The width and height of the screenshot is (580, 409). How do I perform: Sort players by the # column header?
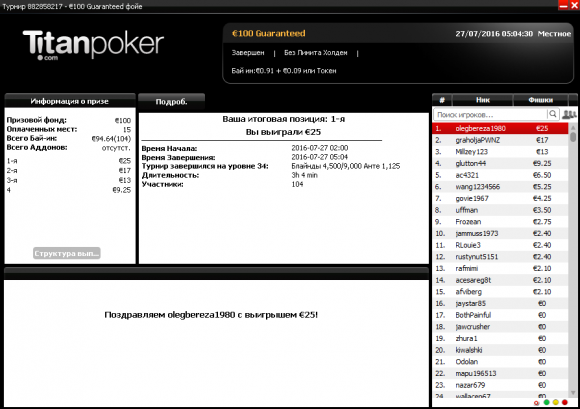(x=442, y=100)
